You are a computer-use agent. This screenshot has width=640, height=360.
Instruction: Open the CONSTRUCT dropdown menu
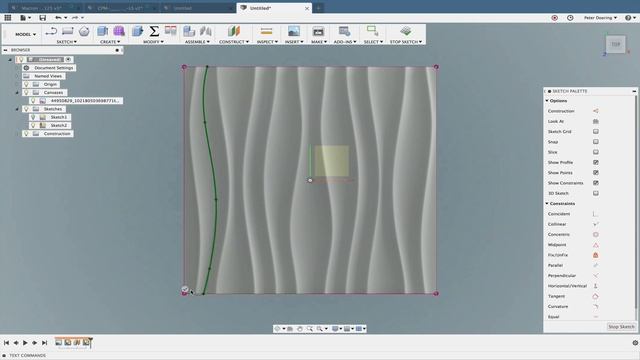(234, 42)
